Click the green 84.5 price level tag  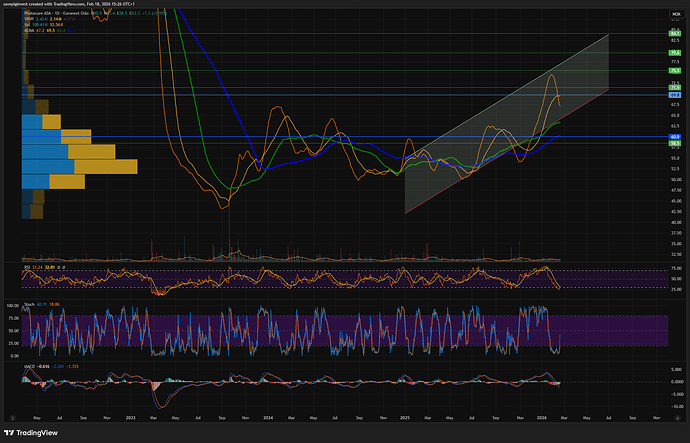(x=675, y=33)
